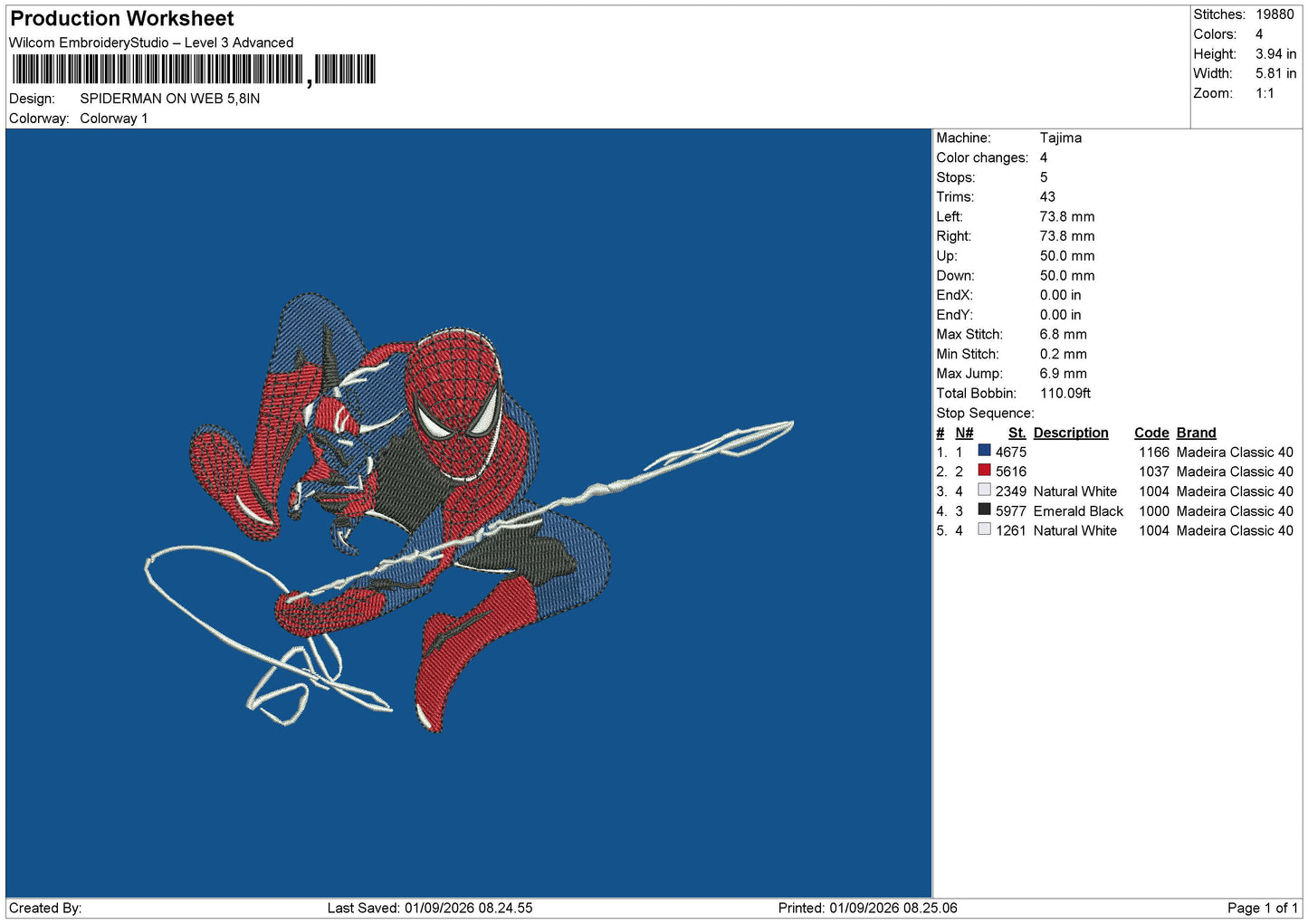Click the Max Stitch value 6.8 mm

tap(1064, 334)
